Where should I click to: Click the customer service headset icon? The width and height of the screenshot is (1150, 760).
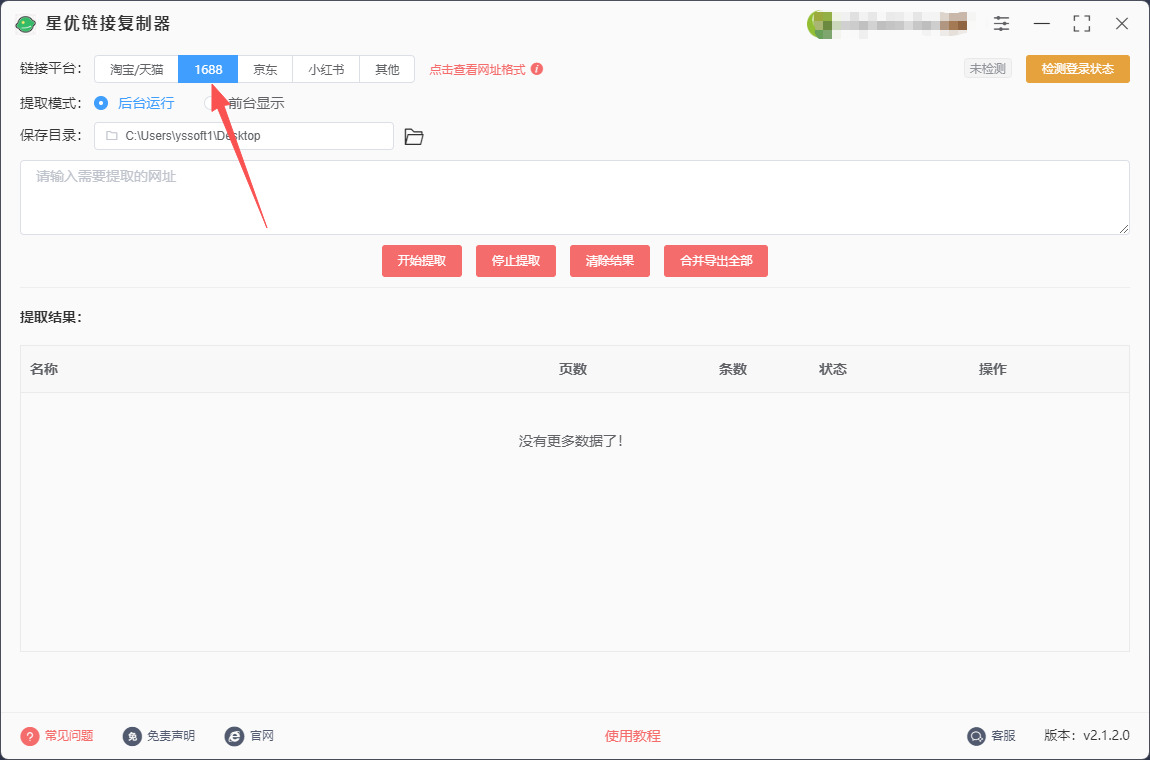(976, 736)
